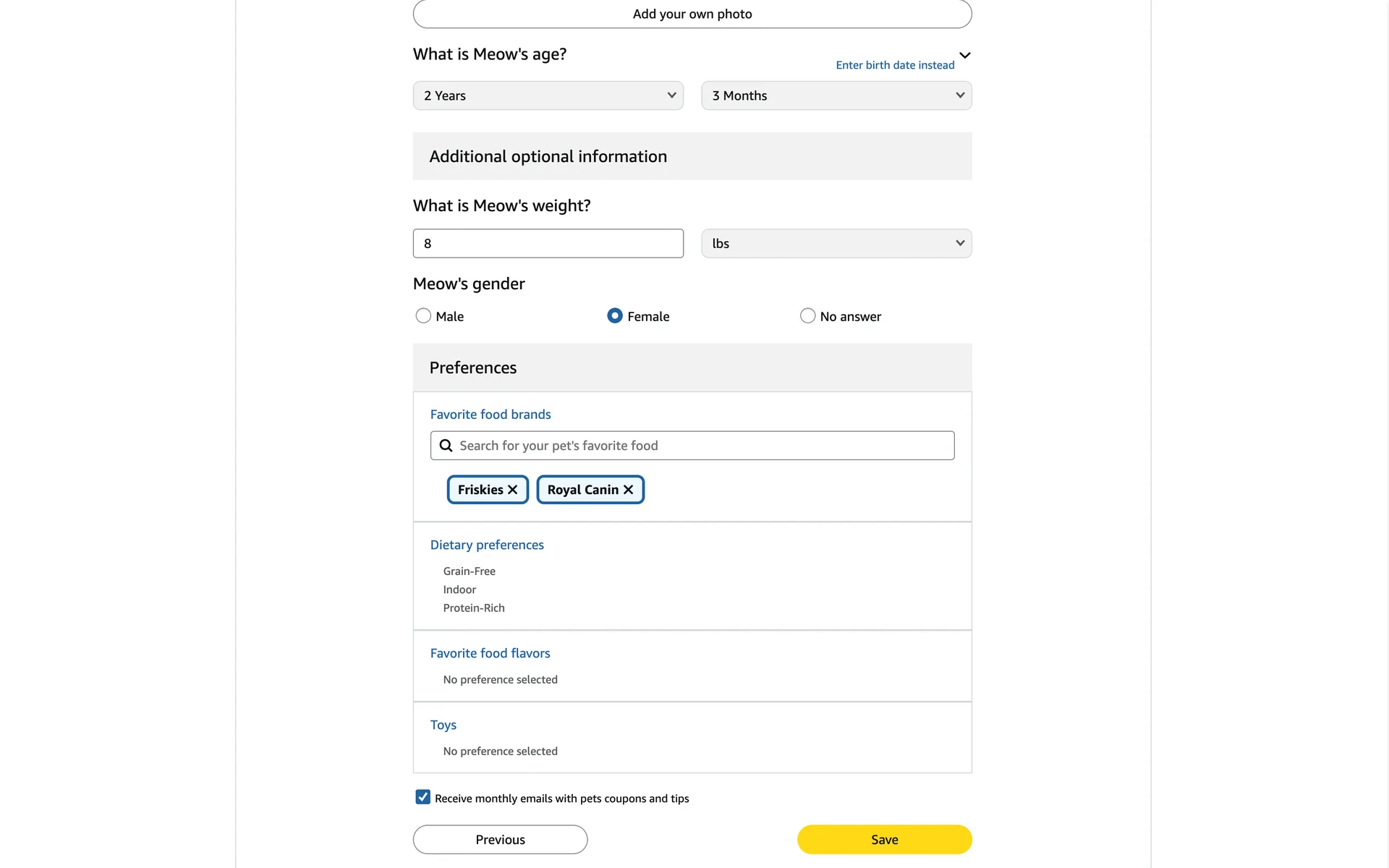Collapse the age section chevron
Screen dimensions: 1389x868
tap(964, 55)
